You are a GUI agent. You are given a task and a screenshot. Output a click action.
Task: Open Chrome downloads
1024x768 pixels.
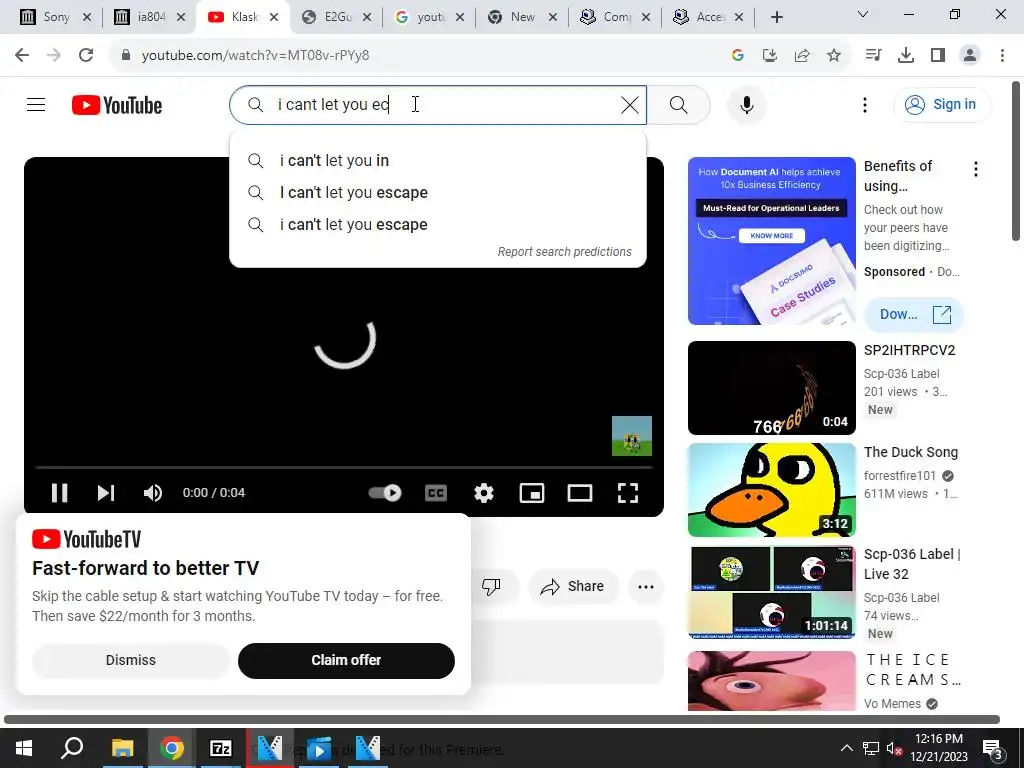(905, 56)
